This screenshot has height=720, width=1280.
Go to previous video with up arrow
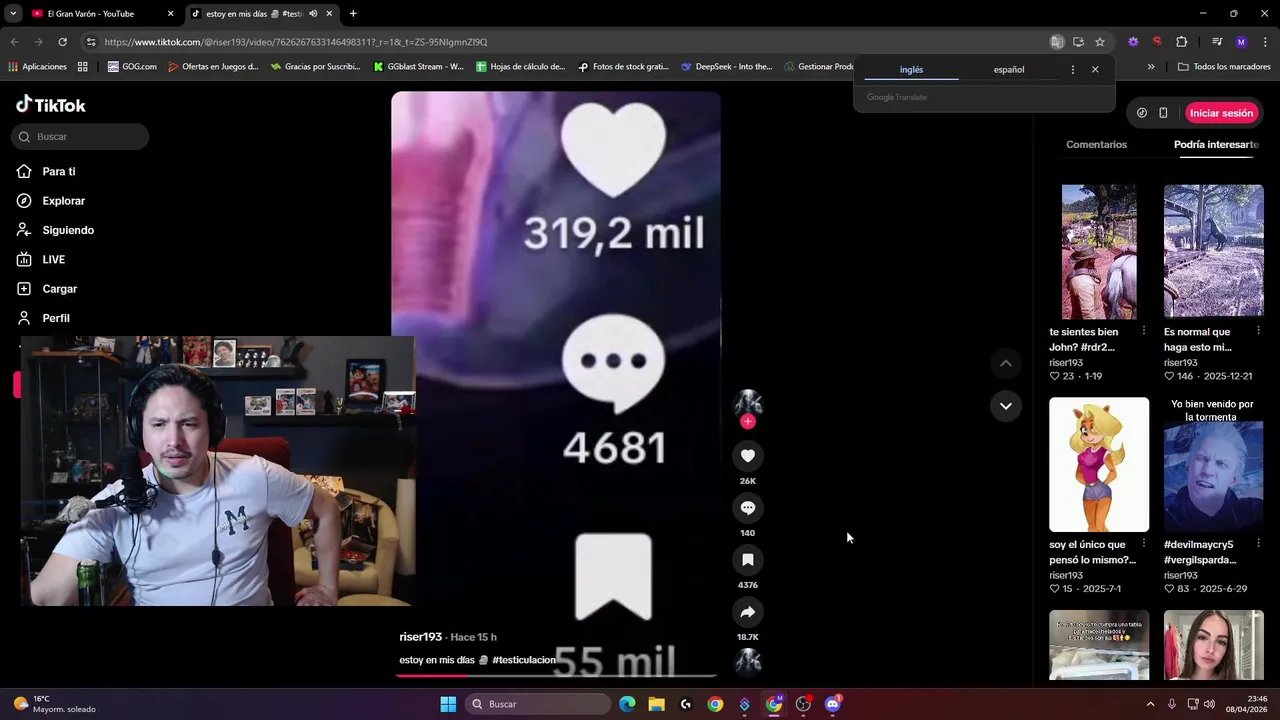pos(1005,363)
